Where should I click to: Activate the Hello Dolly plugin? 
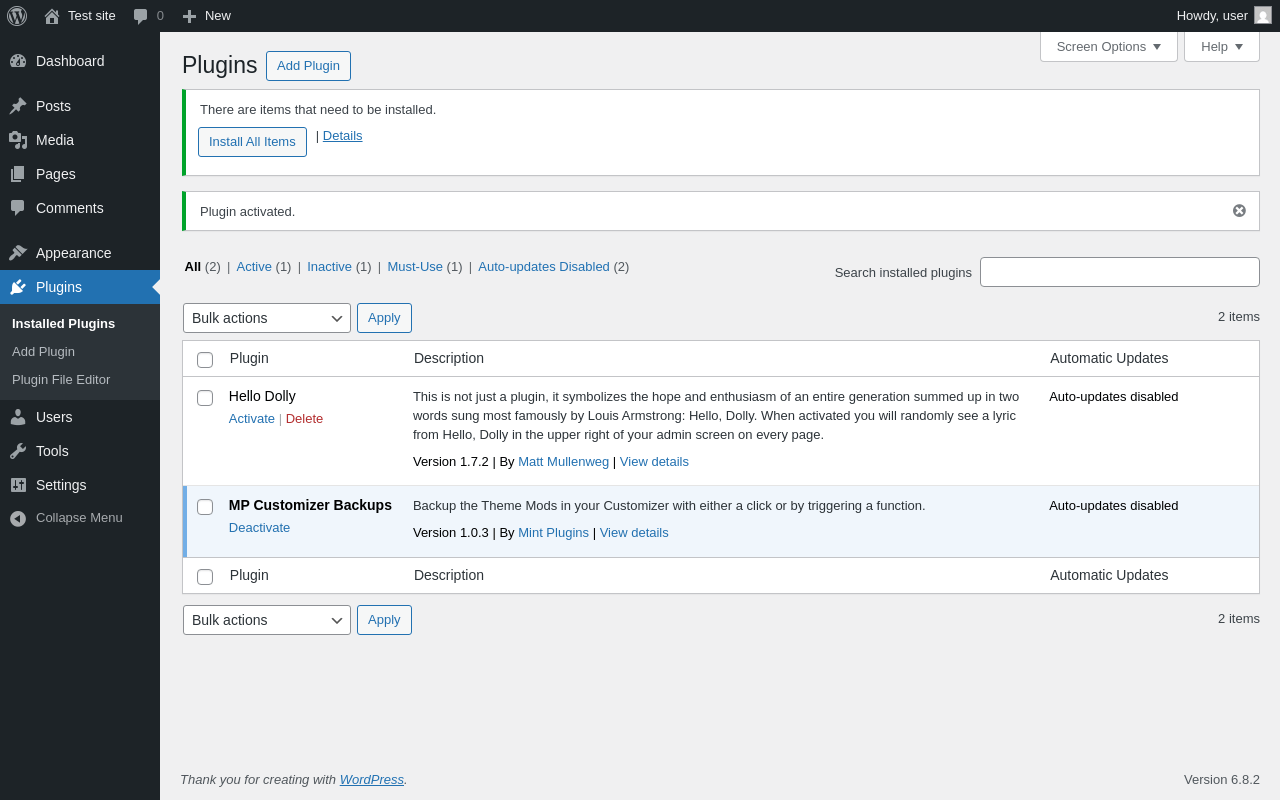tap(252, 419)
